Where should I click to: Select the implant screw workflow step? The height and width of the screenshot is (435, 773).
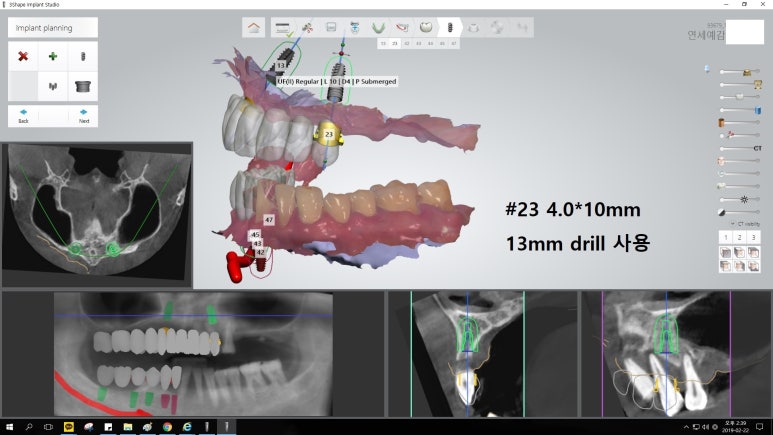[451, 27]
